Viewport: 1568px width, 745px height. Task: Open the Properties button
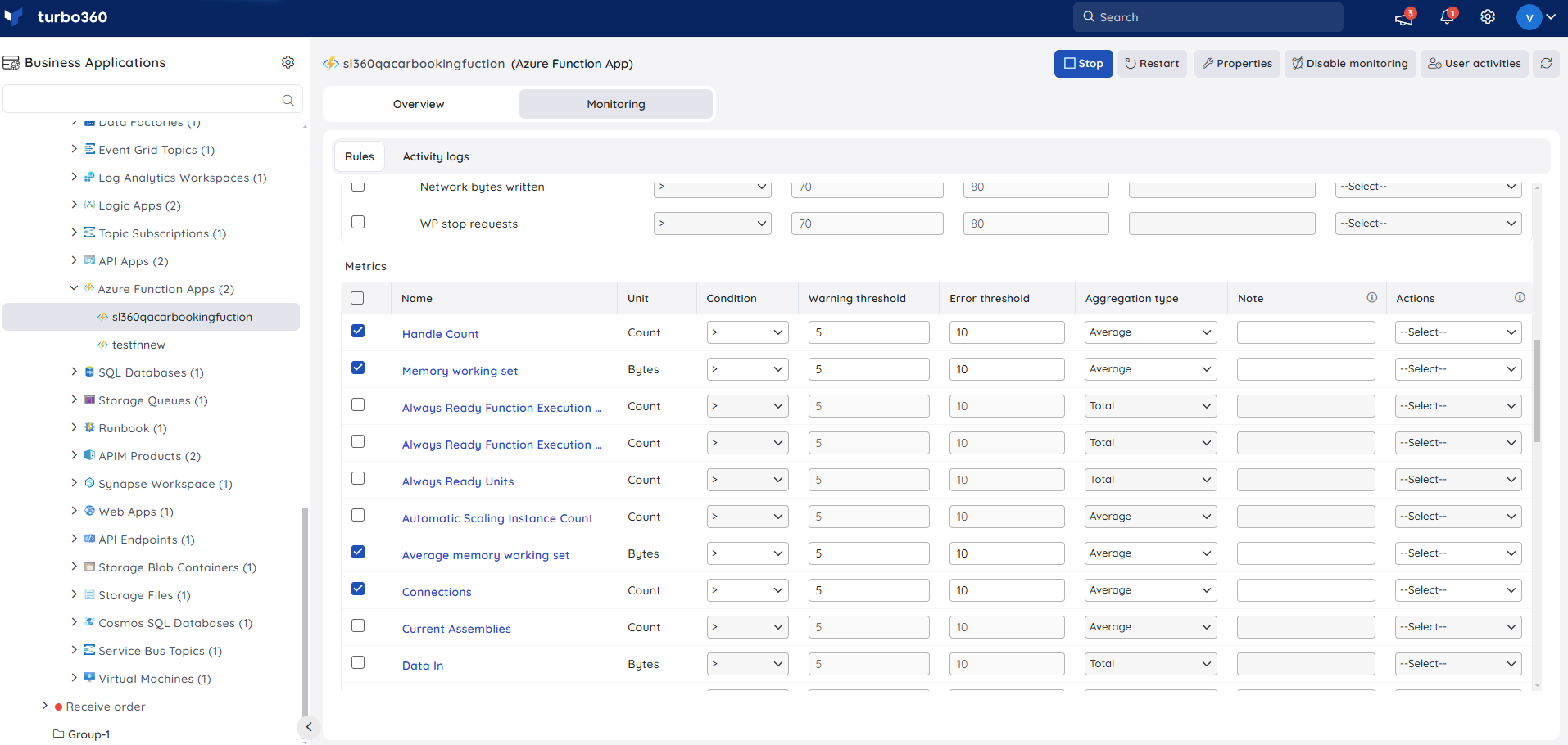click(x=1237, y=63)
